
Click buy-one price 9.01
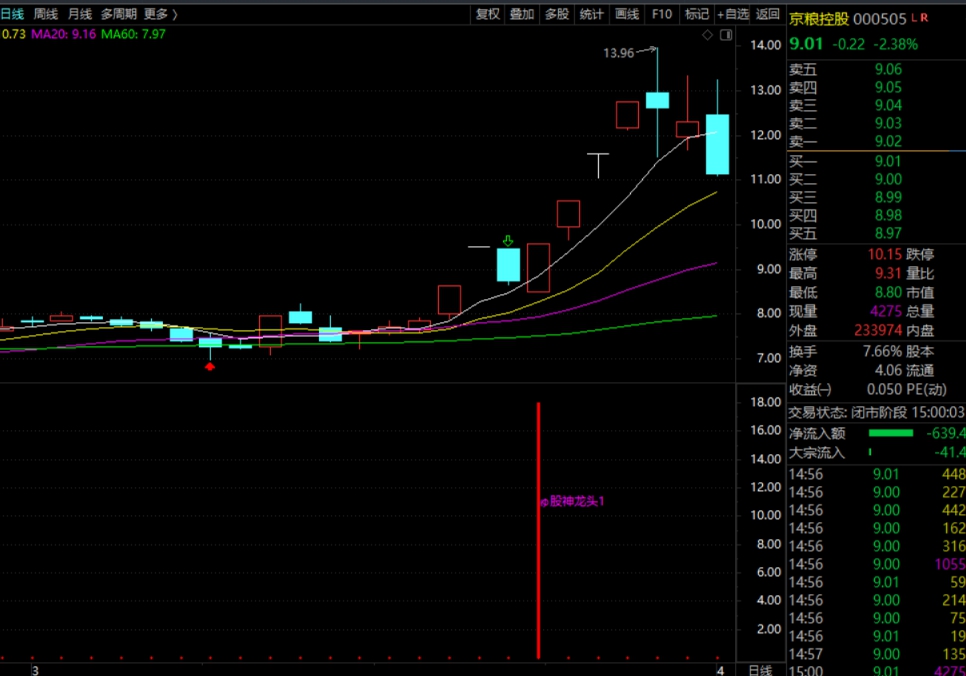coord(888,161)
